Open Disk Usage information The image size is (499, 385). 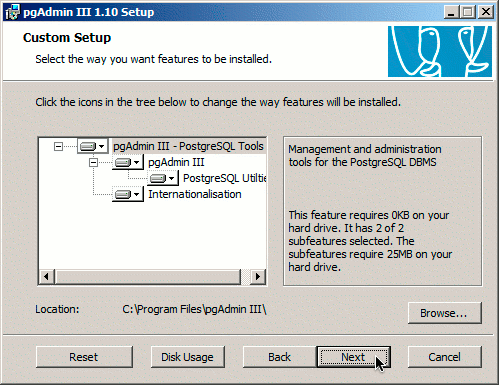point(188,357)
